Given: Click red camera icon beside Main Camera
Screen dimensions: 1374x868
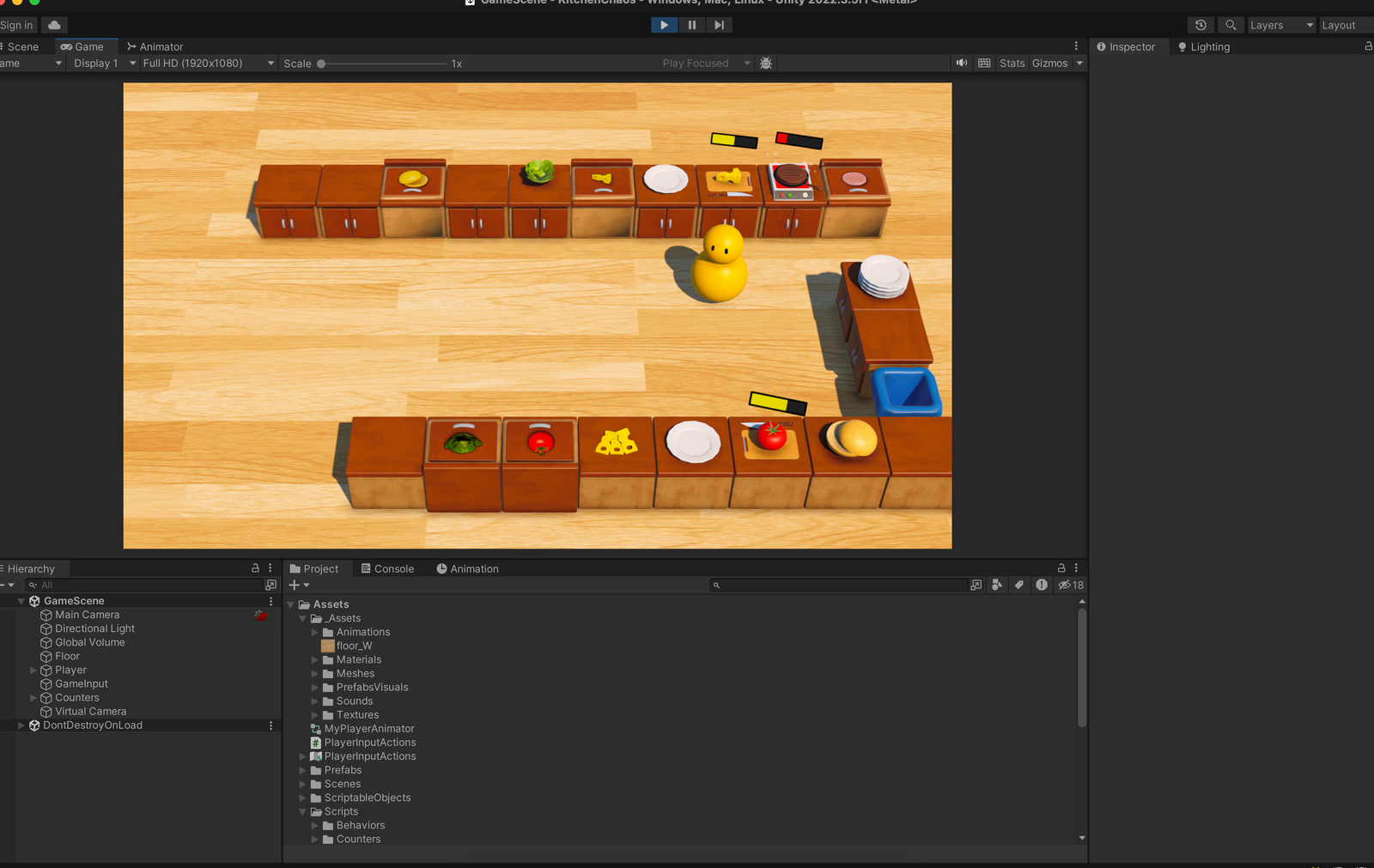Looking at the screenshot, I should (261, 615).
